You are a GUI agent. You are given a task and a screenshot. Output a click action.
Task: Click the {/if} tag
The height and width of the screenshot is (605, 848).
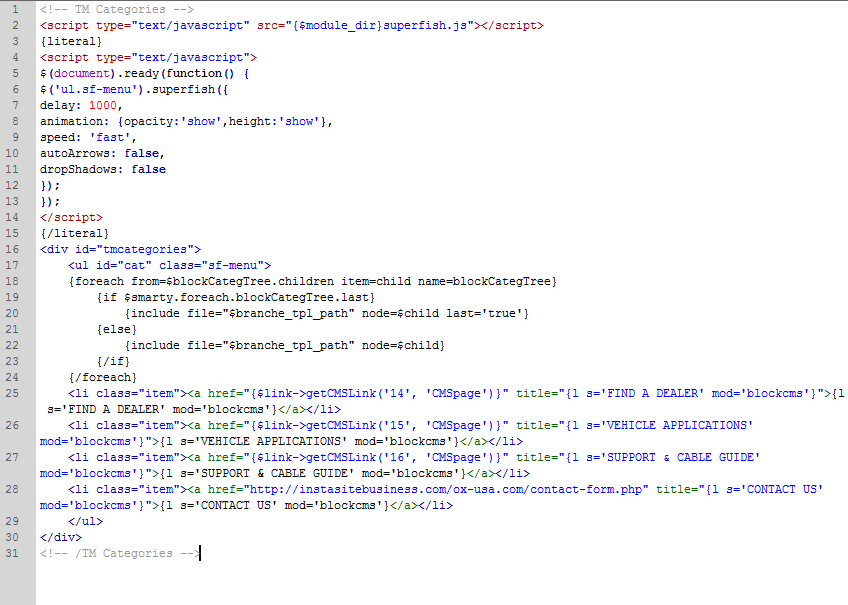coord(113,361)
